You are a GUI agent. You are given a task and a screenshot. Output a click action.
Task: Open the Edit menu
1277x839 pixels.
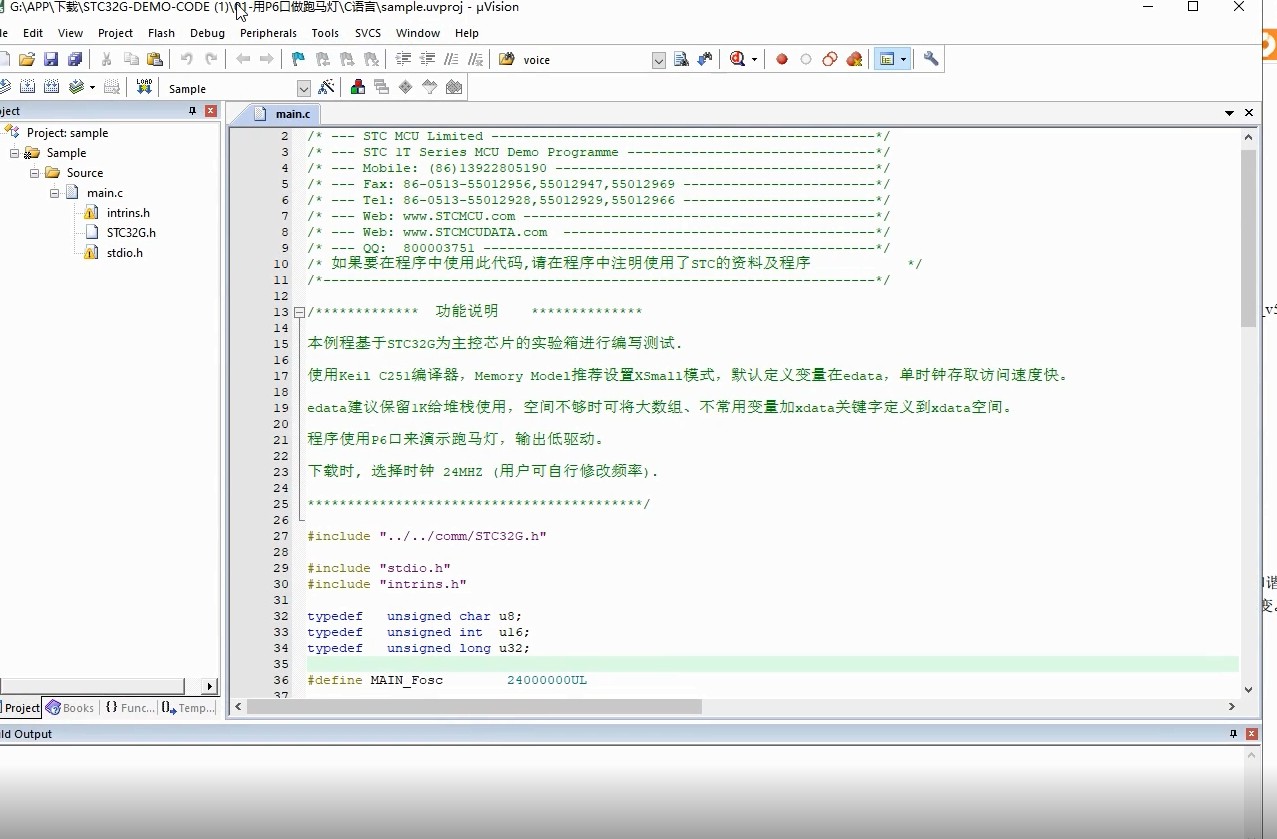coord(33,33)
